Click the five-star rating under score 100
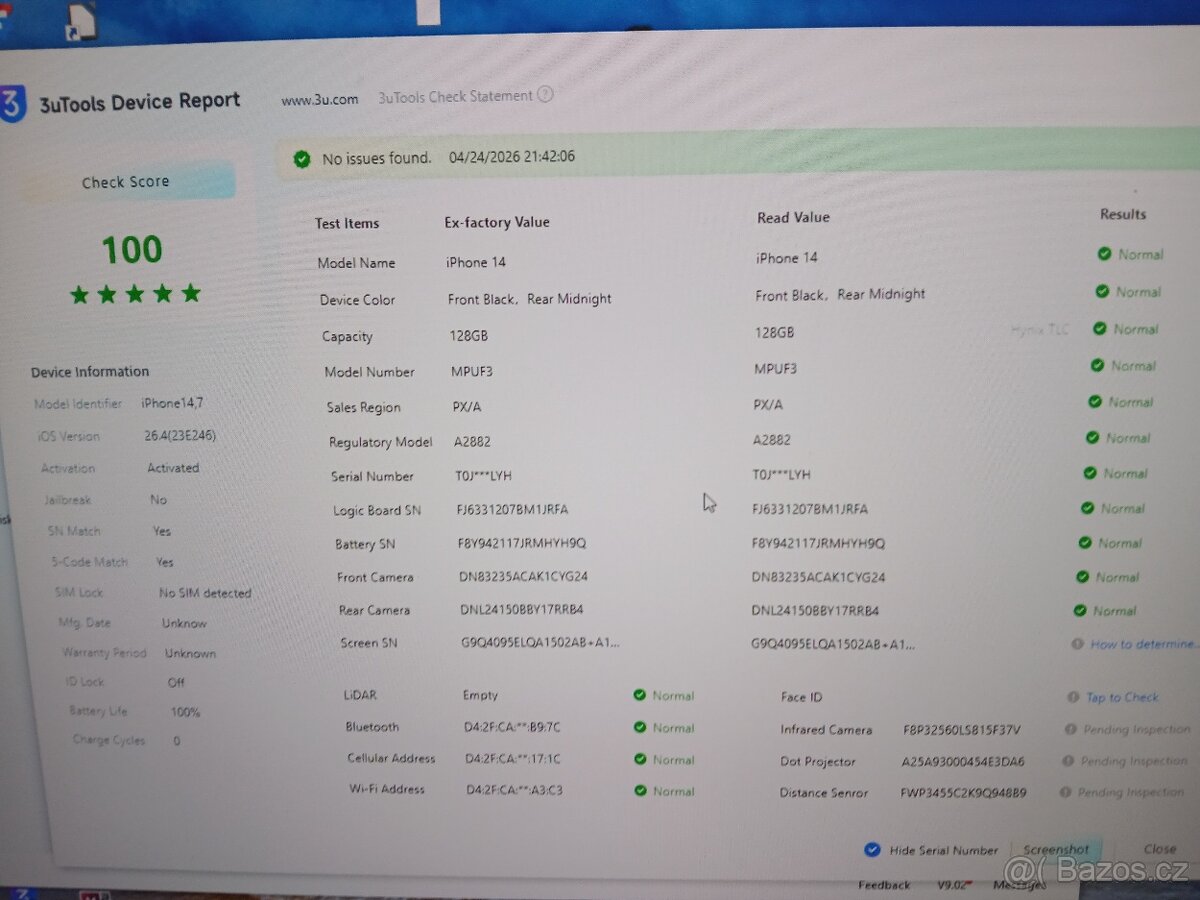 (135, 294)
